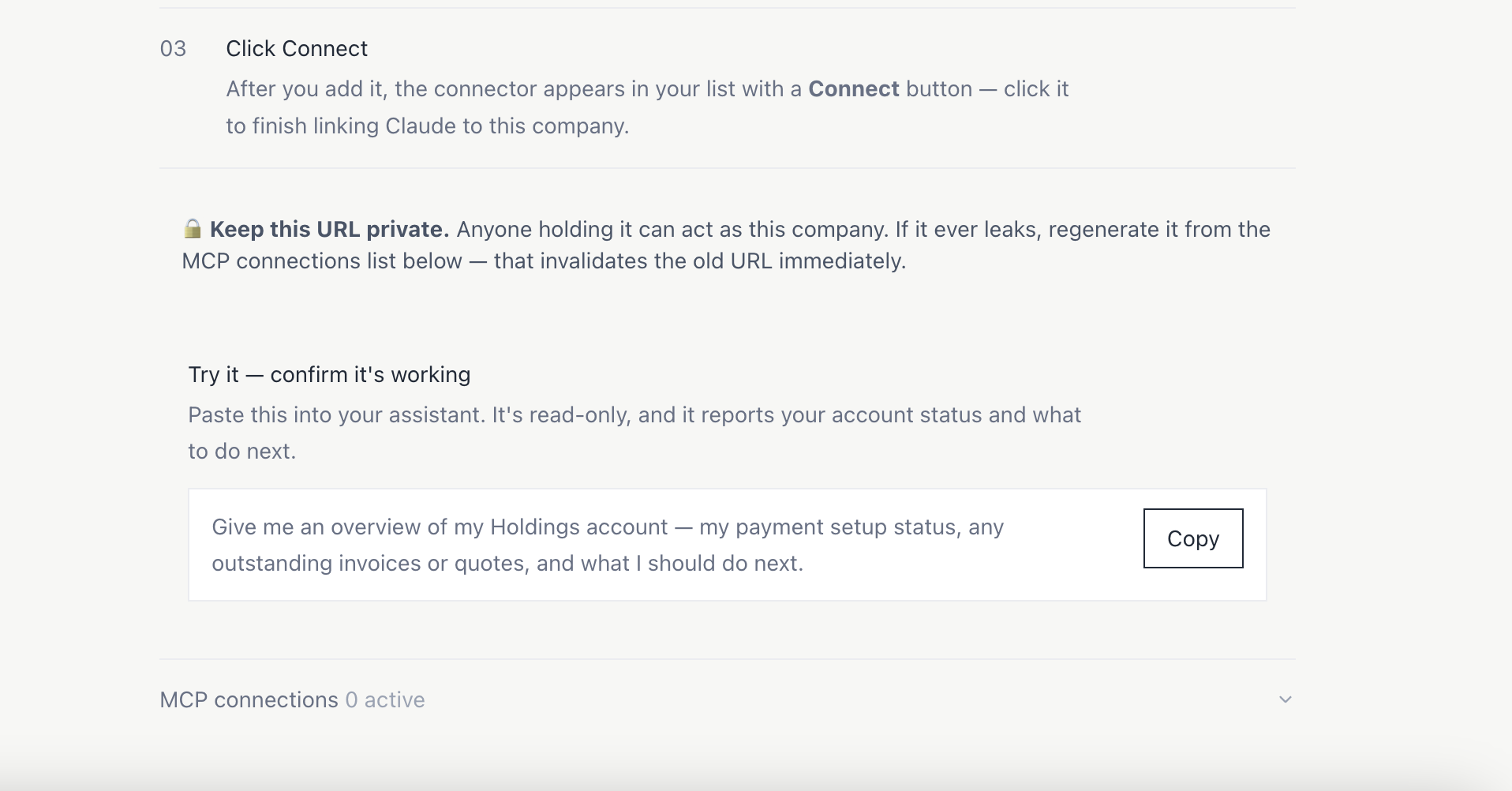Click the bold Keep this URL private text
This screenshot has width=1512, height=791.
(x=329, y=229)
